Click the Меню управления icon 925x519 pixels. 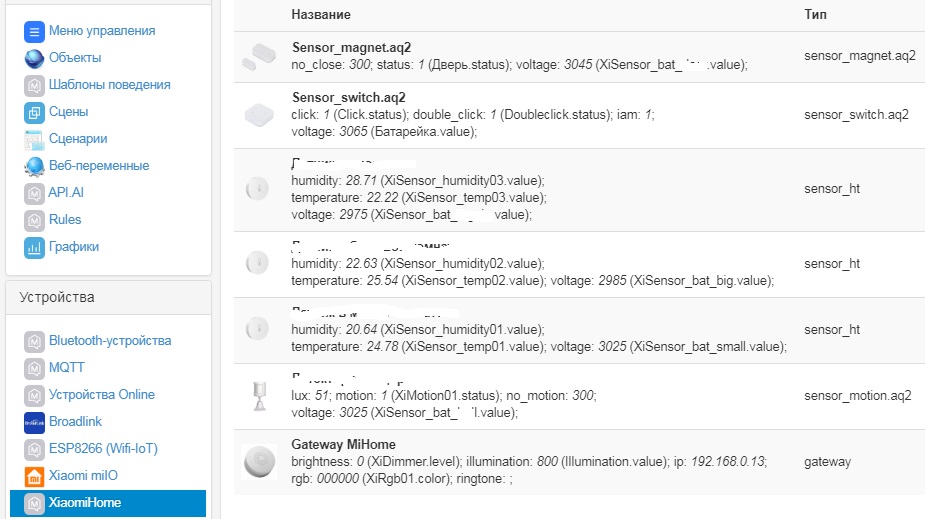coord(34,31)
